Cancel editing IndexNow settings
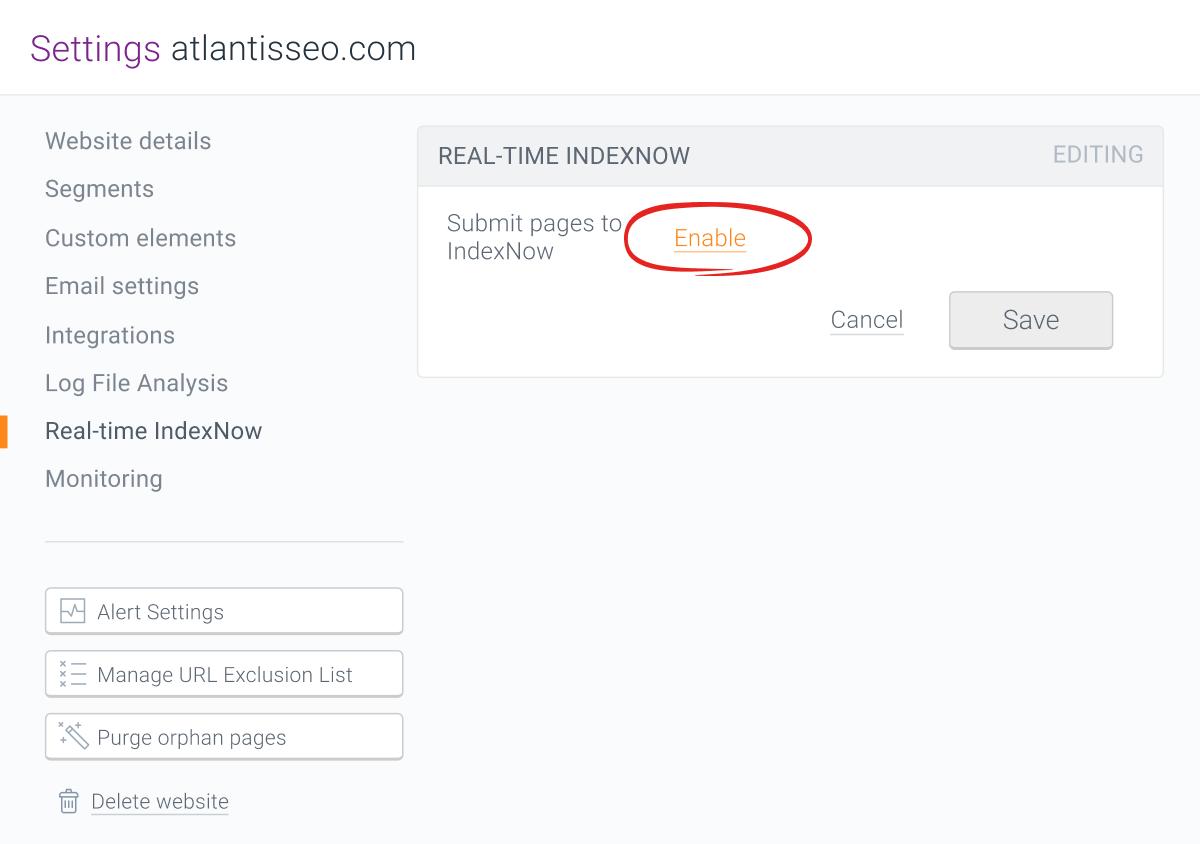Screen dimensions: 1200x844 867,320
